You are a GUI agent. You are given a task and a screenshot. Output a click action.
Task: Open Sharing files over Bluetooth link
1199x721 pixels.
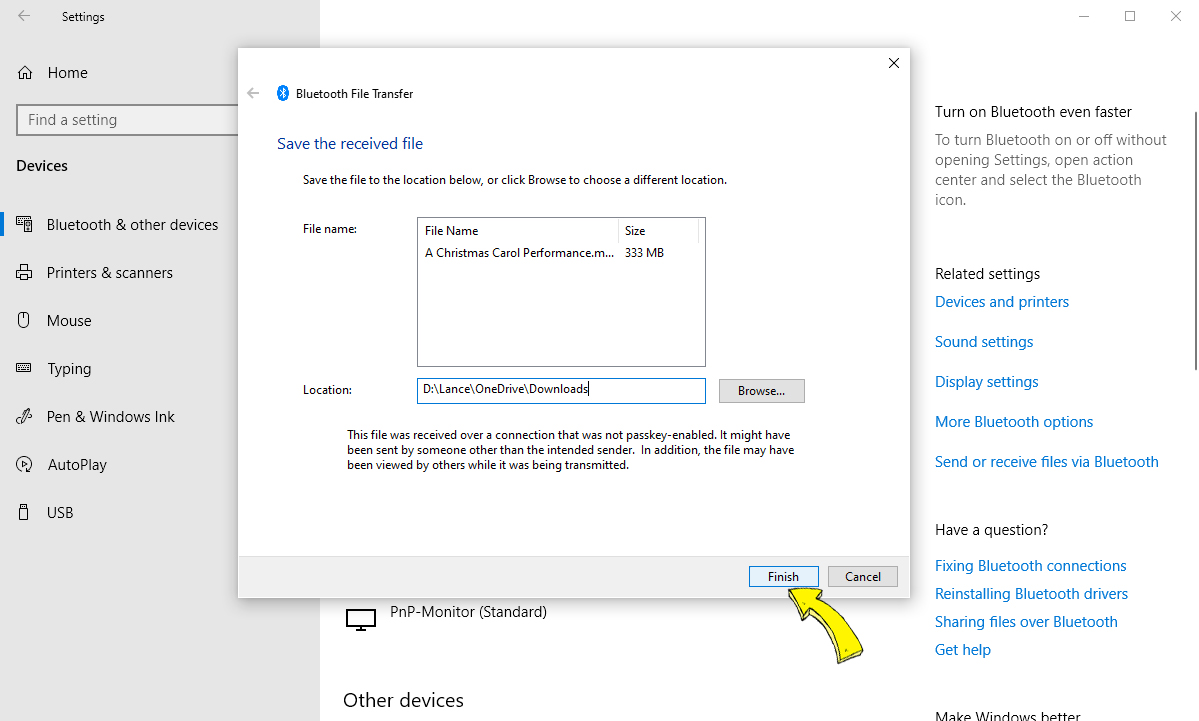pos(1026,622)
